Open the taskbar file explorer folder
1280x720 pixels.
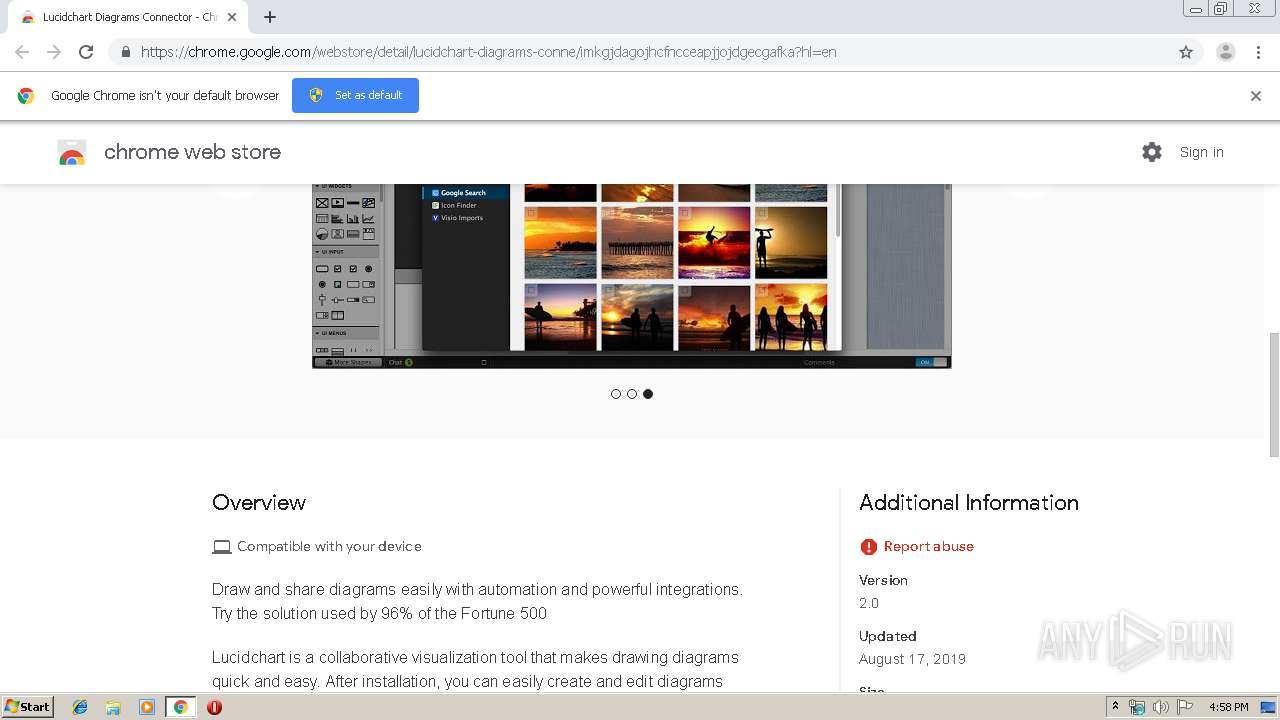(113, 707)
